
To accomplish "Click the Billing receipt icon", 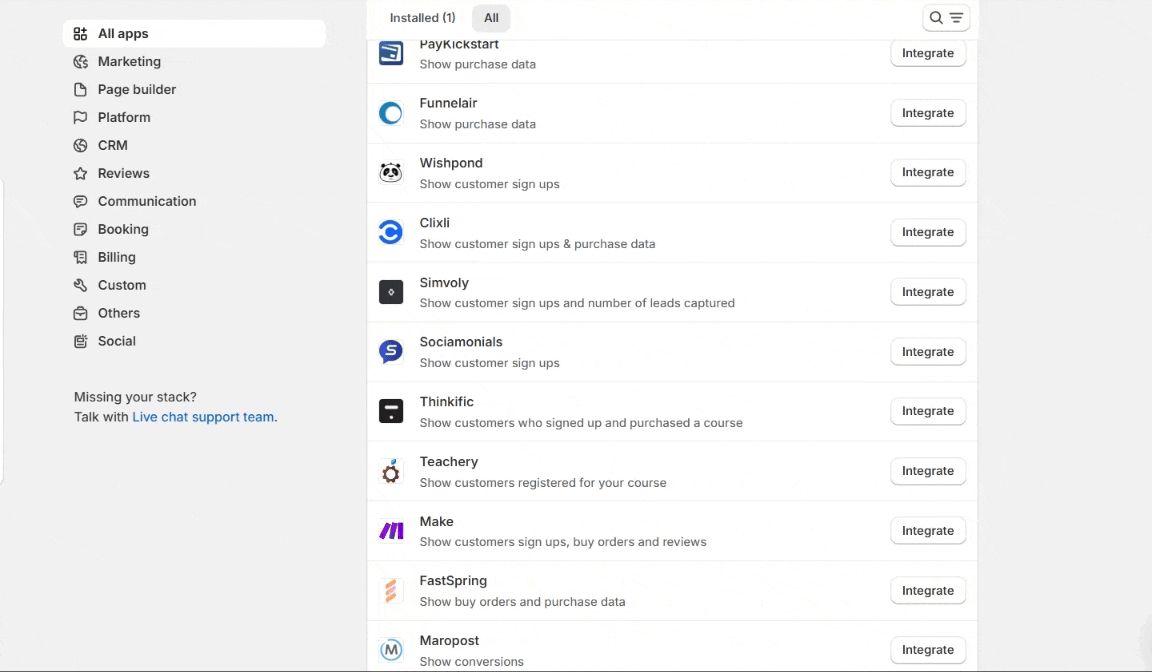I will tap(80, 257).
